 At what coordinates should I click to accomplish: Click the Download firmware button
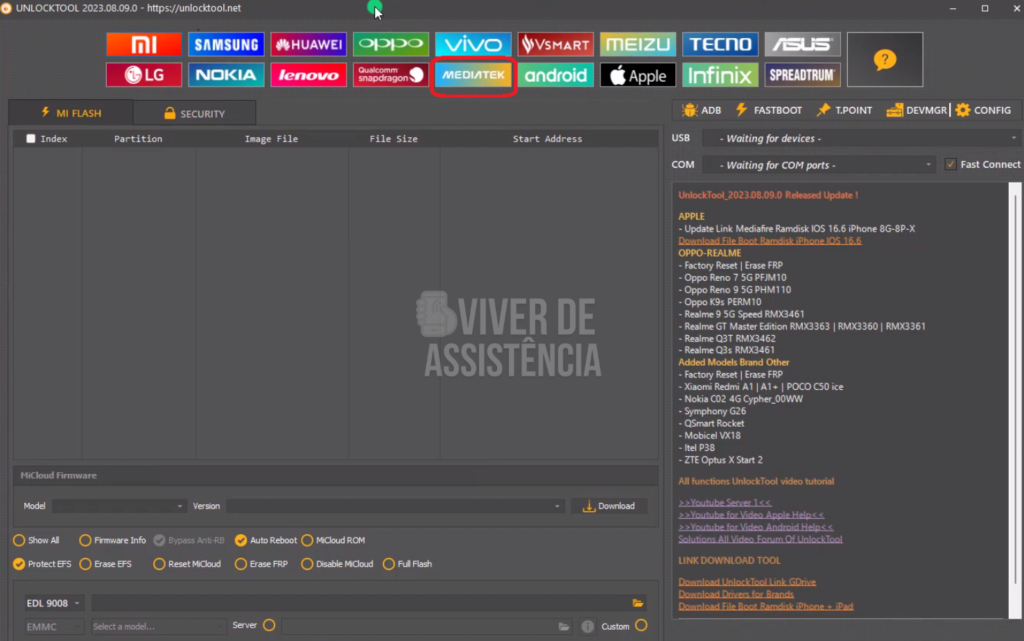click(609, 506)
